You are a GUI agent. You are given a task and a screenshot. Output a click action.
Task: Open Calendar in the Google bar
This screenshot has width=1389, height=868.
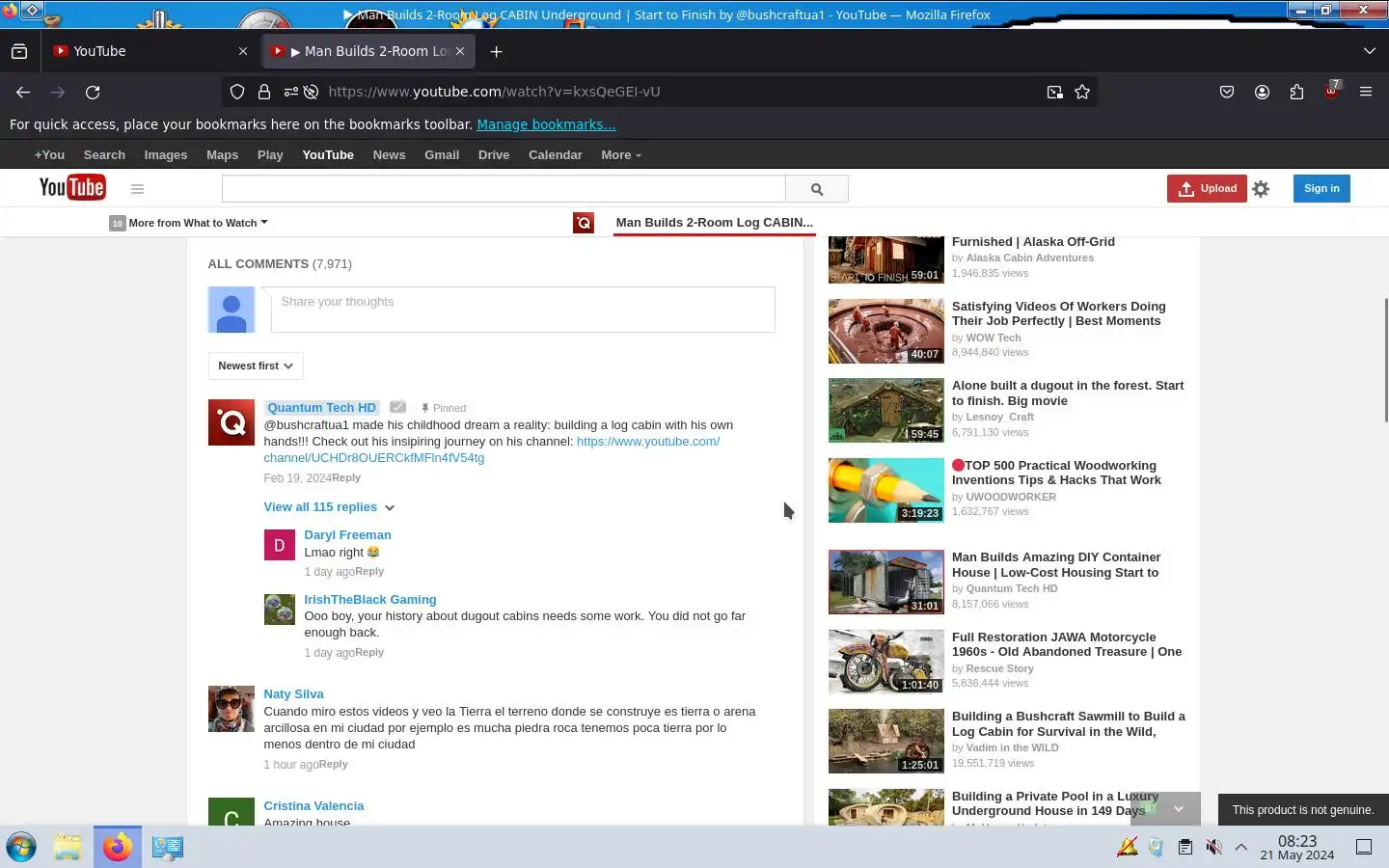tap(555, 154)
